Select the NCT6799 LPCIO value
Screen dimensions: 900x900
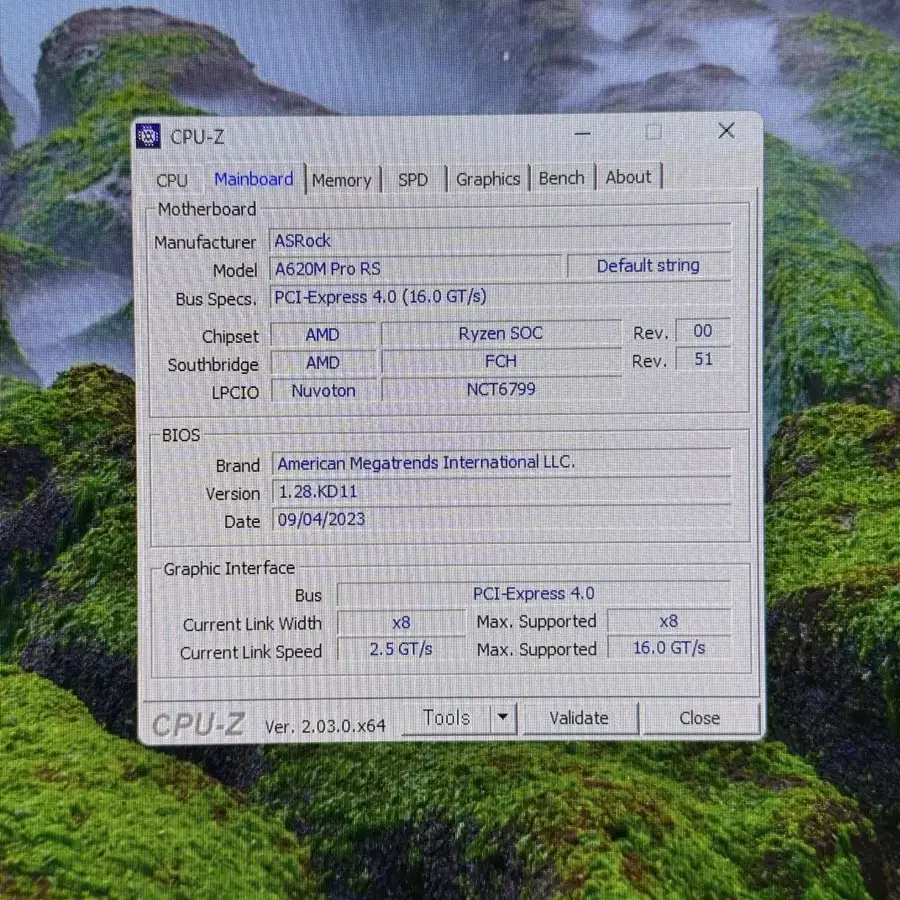coord(501,389)
